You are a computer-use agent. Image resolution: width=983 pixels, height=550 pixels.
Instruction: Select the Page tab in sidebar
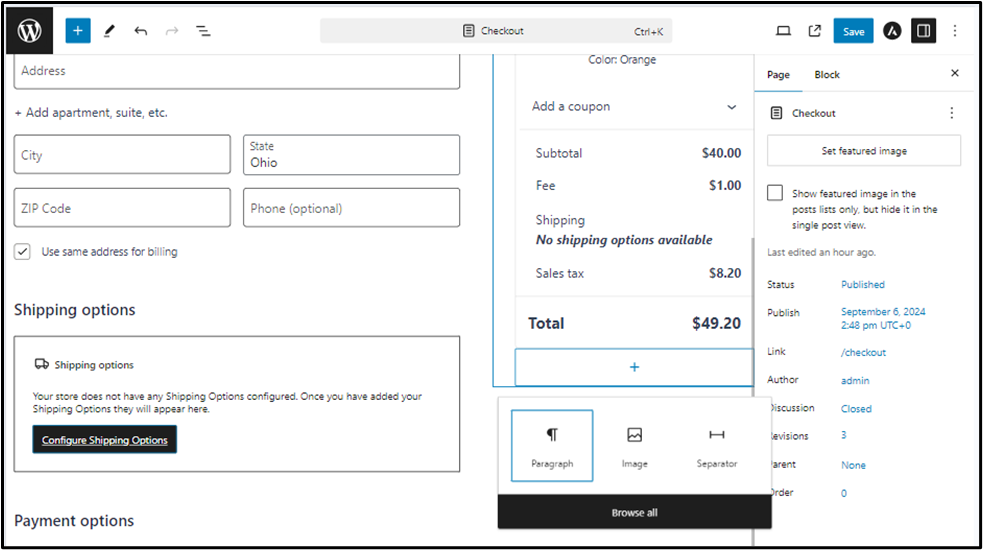(x=778, y=75)
